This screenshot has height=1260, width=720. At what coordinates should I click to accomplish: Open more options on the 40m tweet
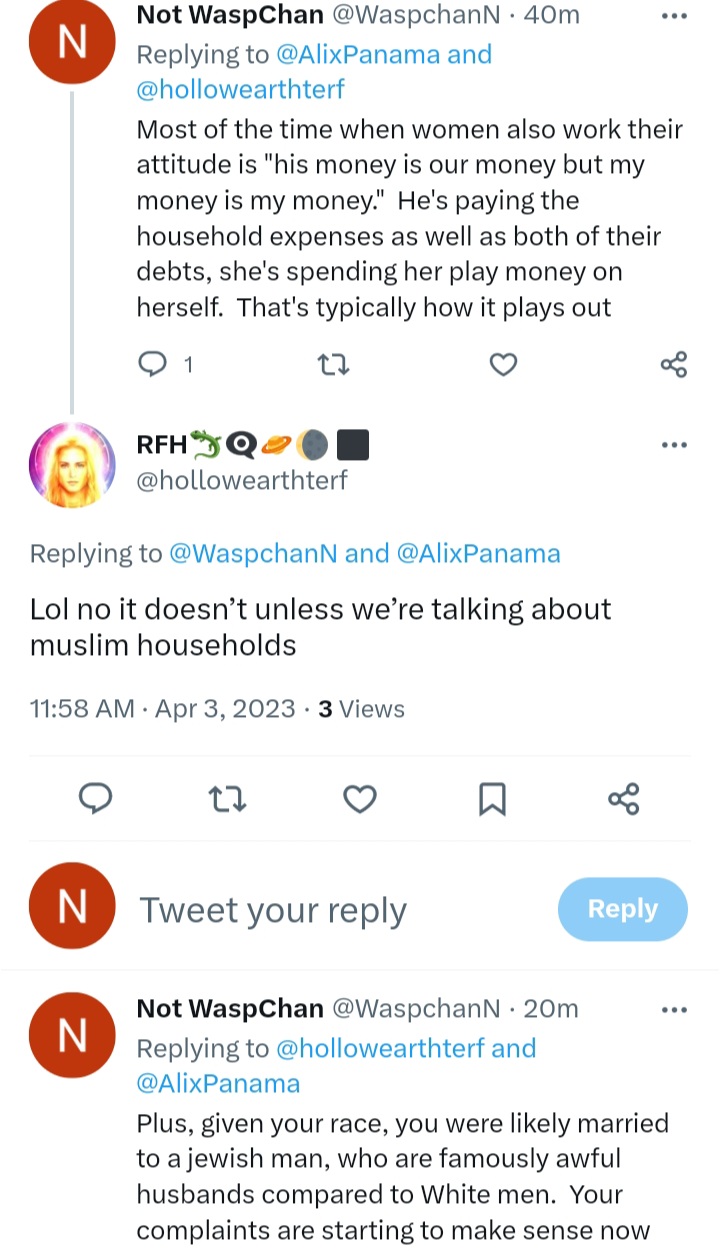(x=675, y=17)
